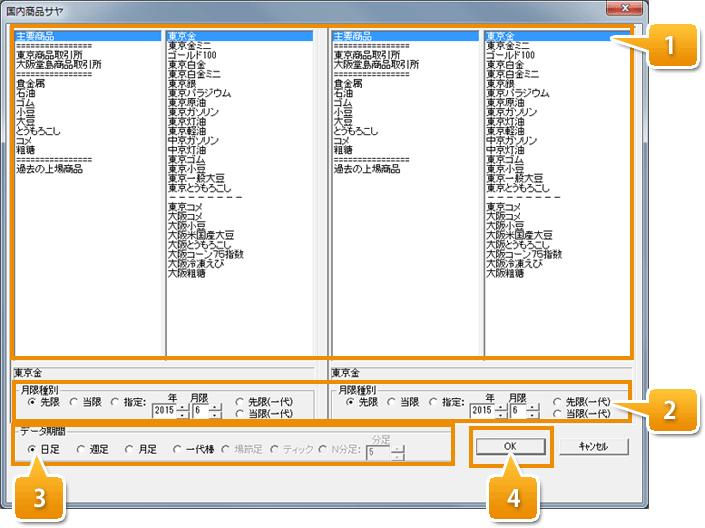Select 月足 monthly data period option
Screen dimensions: 705x528
click(x=129, y=449)
